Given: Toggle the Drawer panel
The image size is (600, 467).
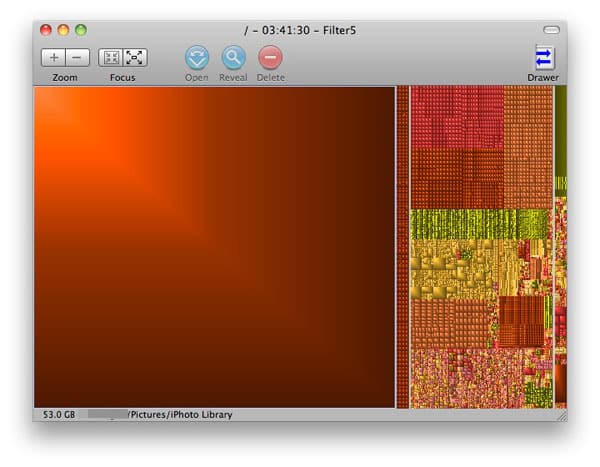Looking at the screenshot, I should coord(543,57).
